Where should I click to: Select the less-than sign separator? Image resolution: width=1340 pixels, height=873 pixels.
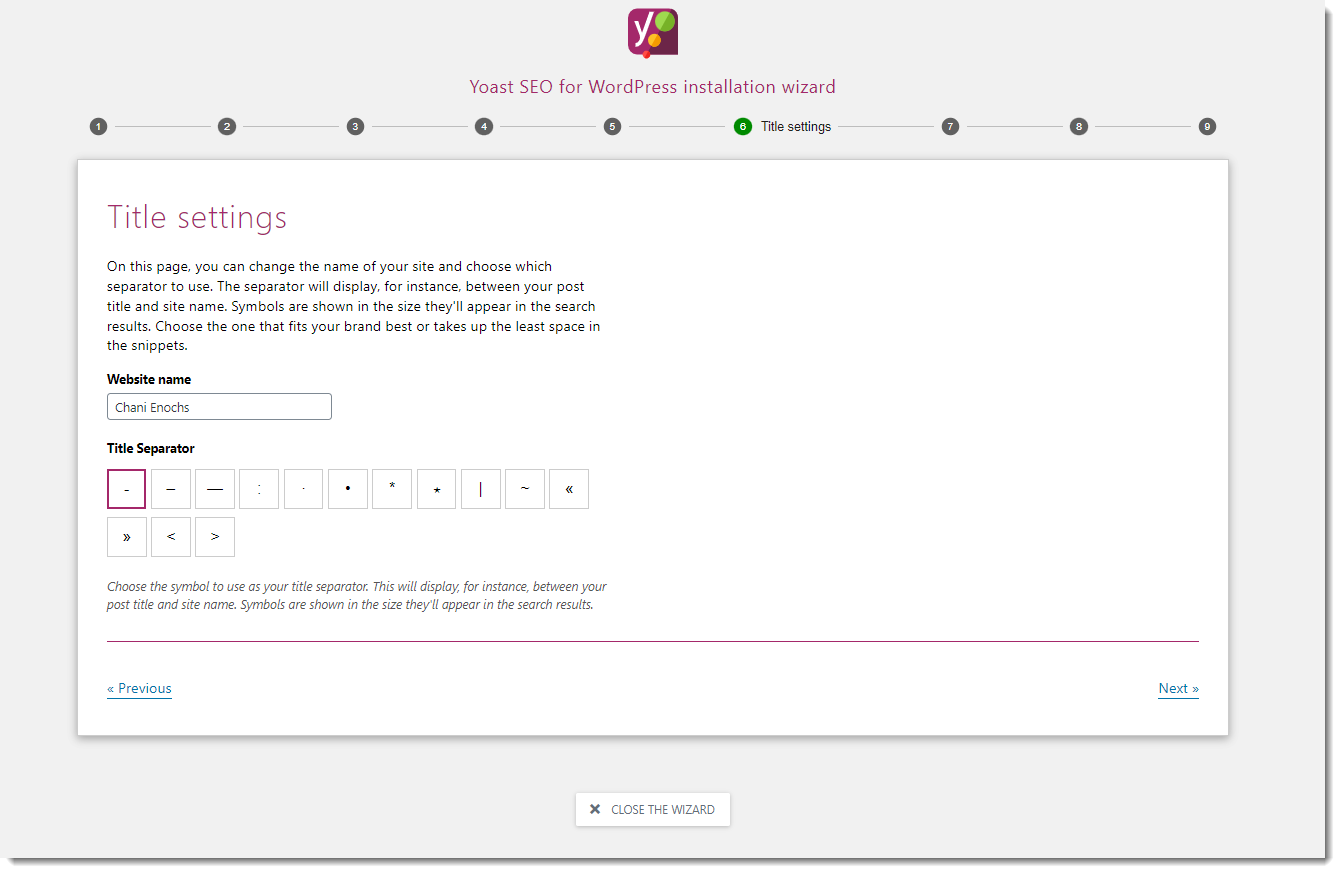click(x=171, y=537)
